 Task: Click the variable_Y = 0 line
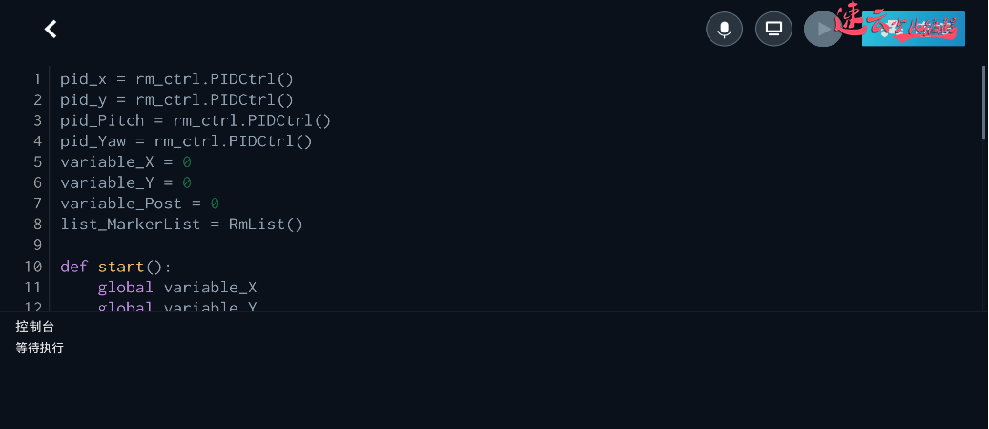pyautogui.click(x=125, y=183)
